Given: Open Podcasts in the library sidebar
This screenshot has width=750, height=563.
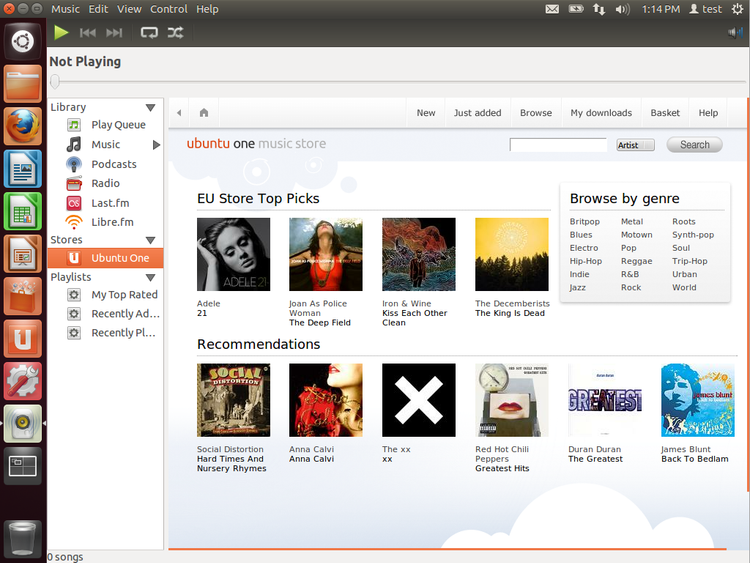Looking at the screenshot, I should [113, 164].
